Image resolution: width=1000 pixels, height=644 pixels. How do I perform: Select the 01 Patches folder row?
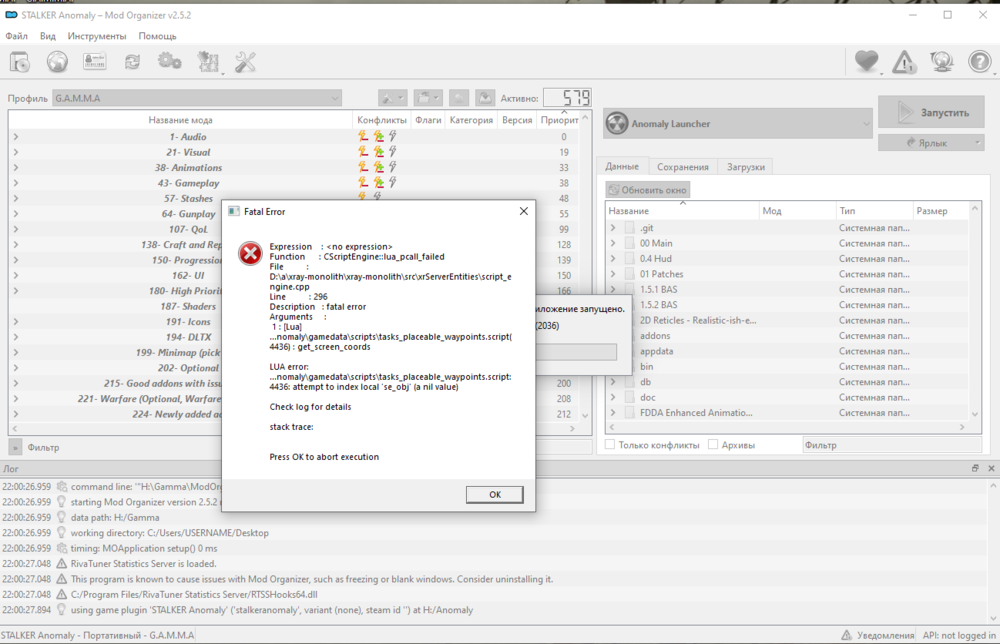(x=787, y=274)
